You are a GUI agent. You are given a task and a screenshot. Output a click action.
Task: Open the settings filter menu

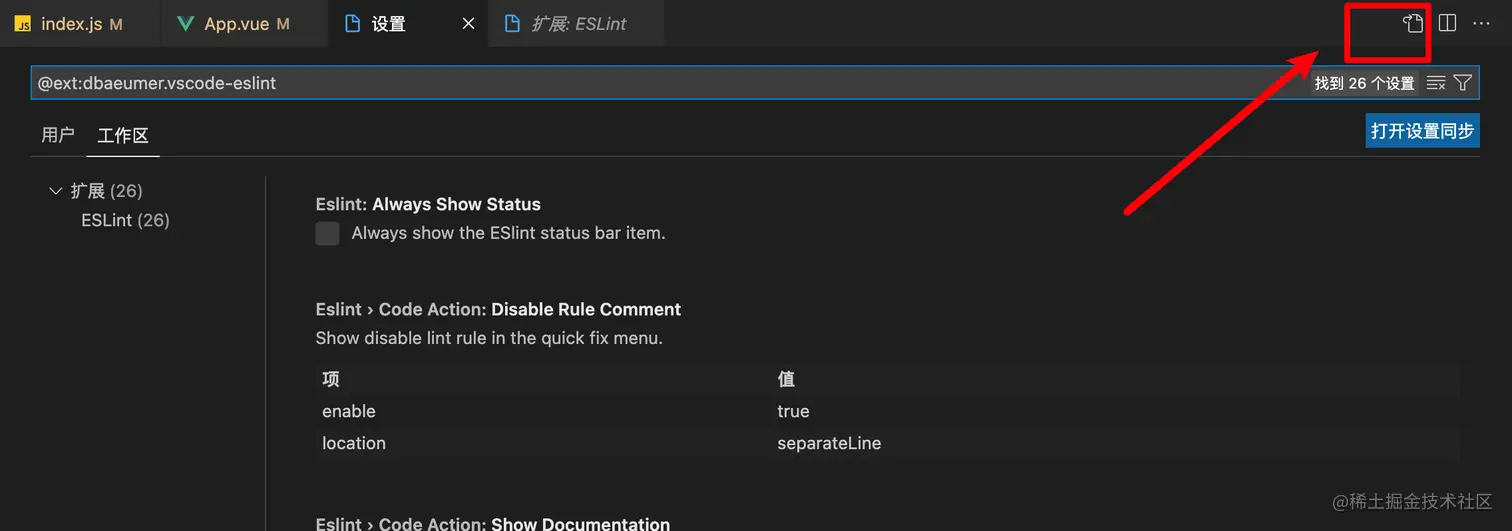(x=1462, y=83)
